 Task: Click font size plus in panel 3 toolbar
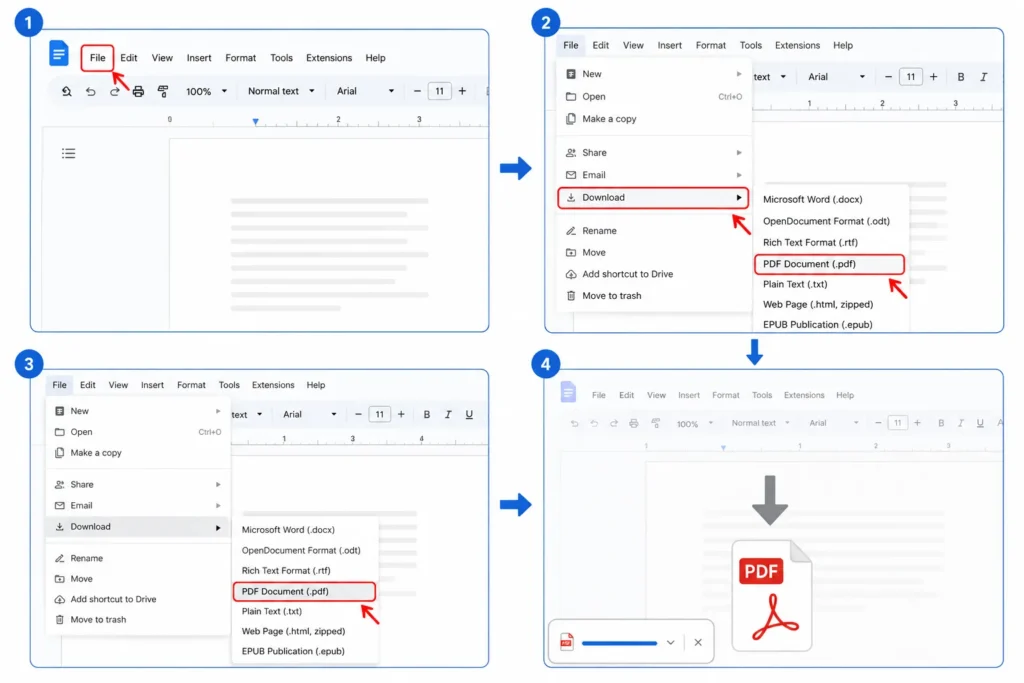point(401,415)
